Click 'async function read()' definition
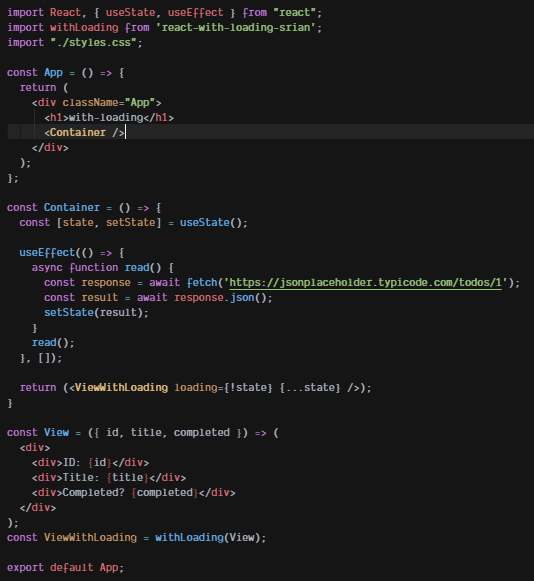534x581 pixels. pos(96,268)
